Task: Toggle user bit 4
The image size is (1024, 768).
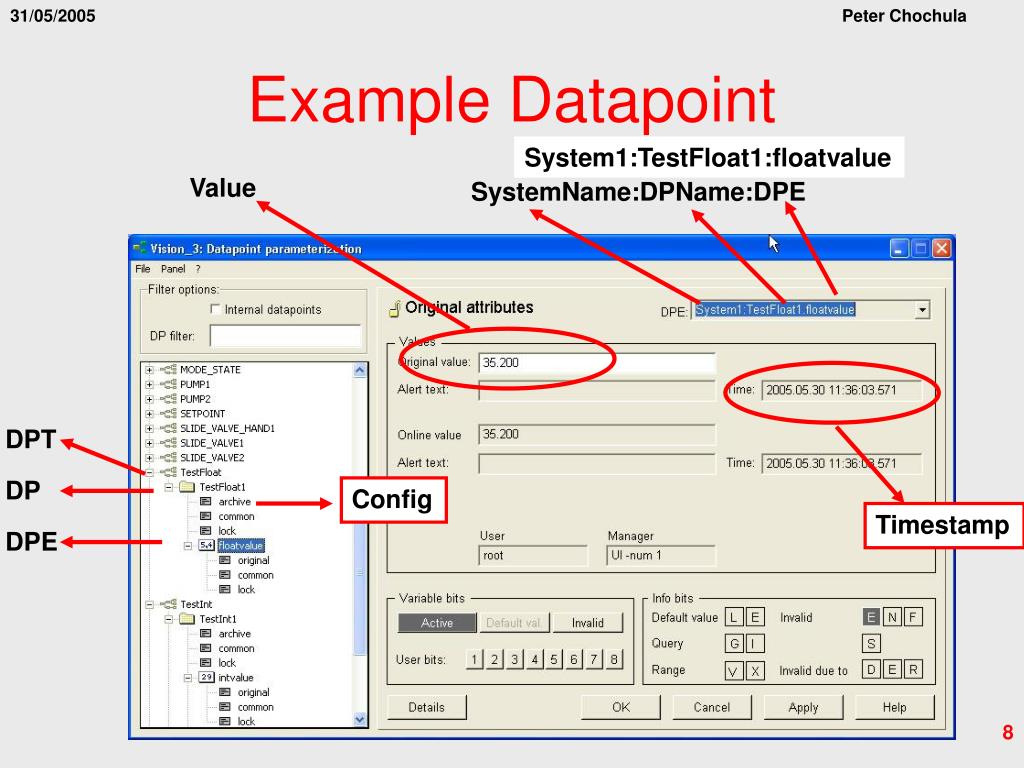Action: tap(534, 660)
